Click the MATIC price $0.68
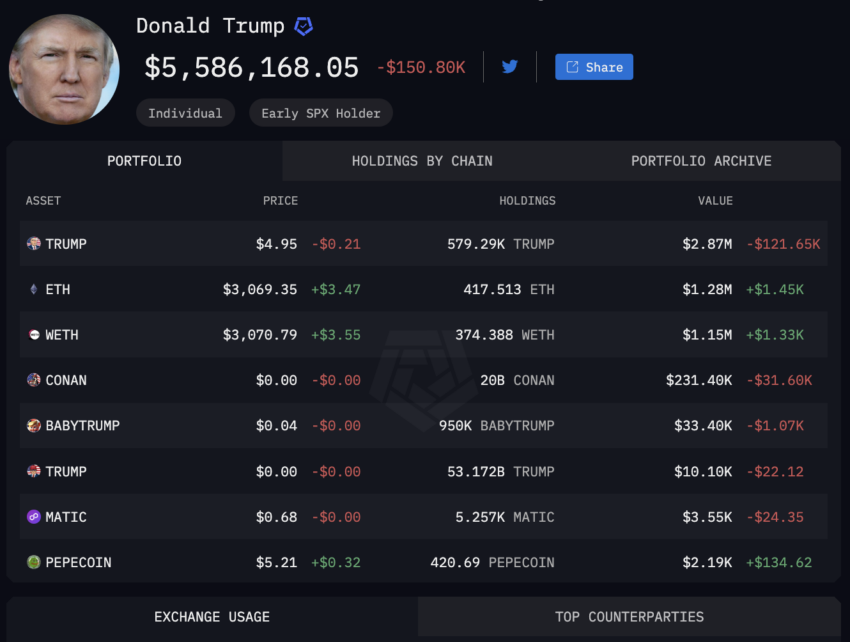Screen dimensions: 850x642 [x=276, y=517]
